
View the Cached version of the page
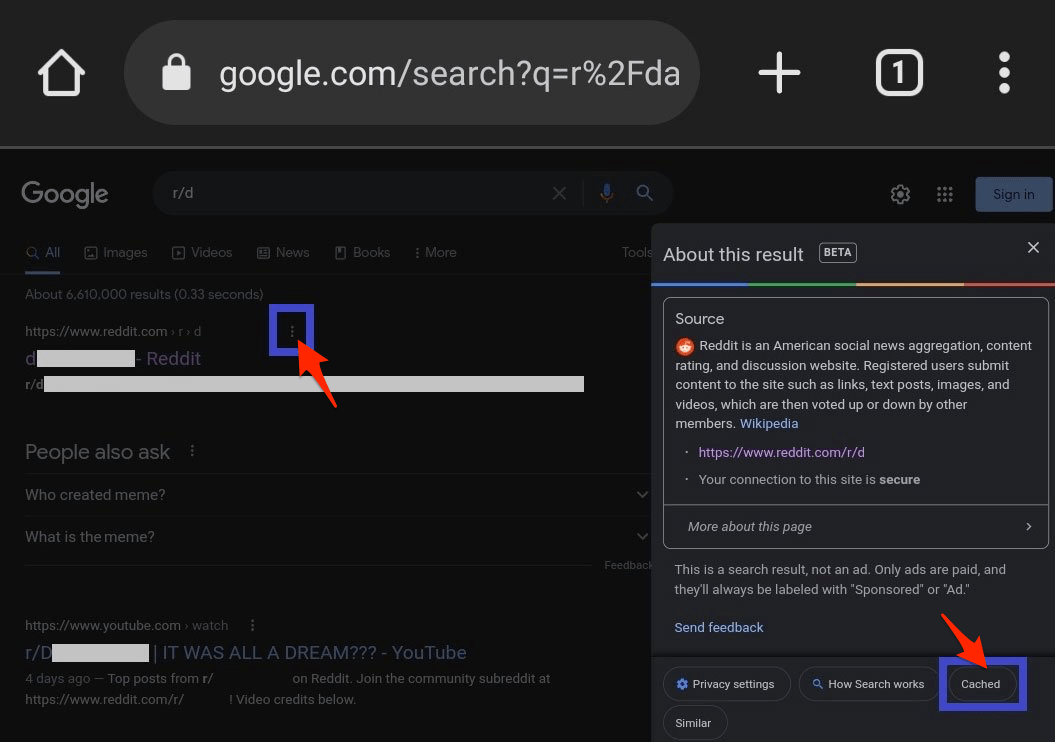pos(980,684)
